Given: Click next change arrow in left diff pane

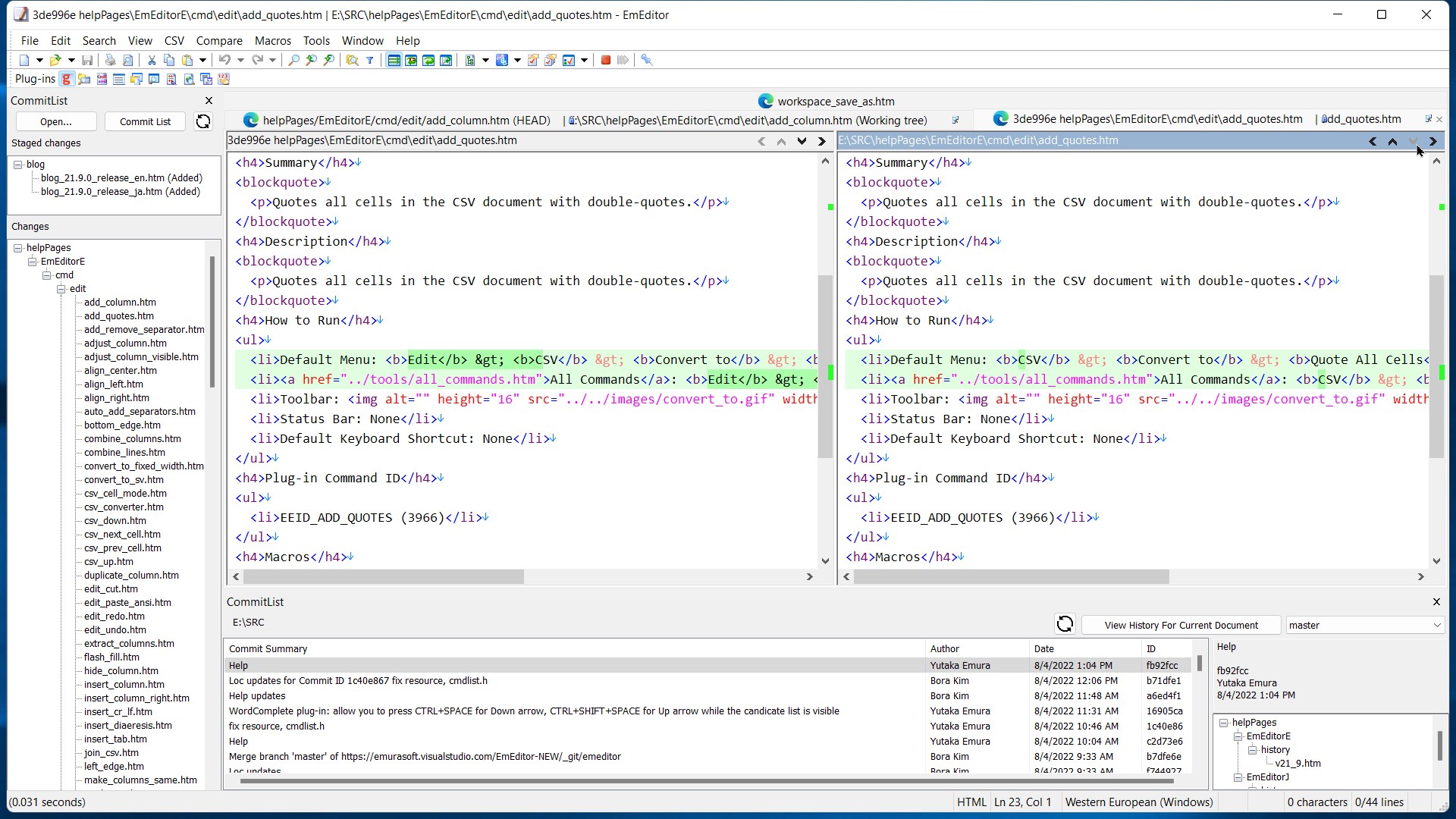Looking at the screenshot, I should [802, 141].
